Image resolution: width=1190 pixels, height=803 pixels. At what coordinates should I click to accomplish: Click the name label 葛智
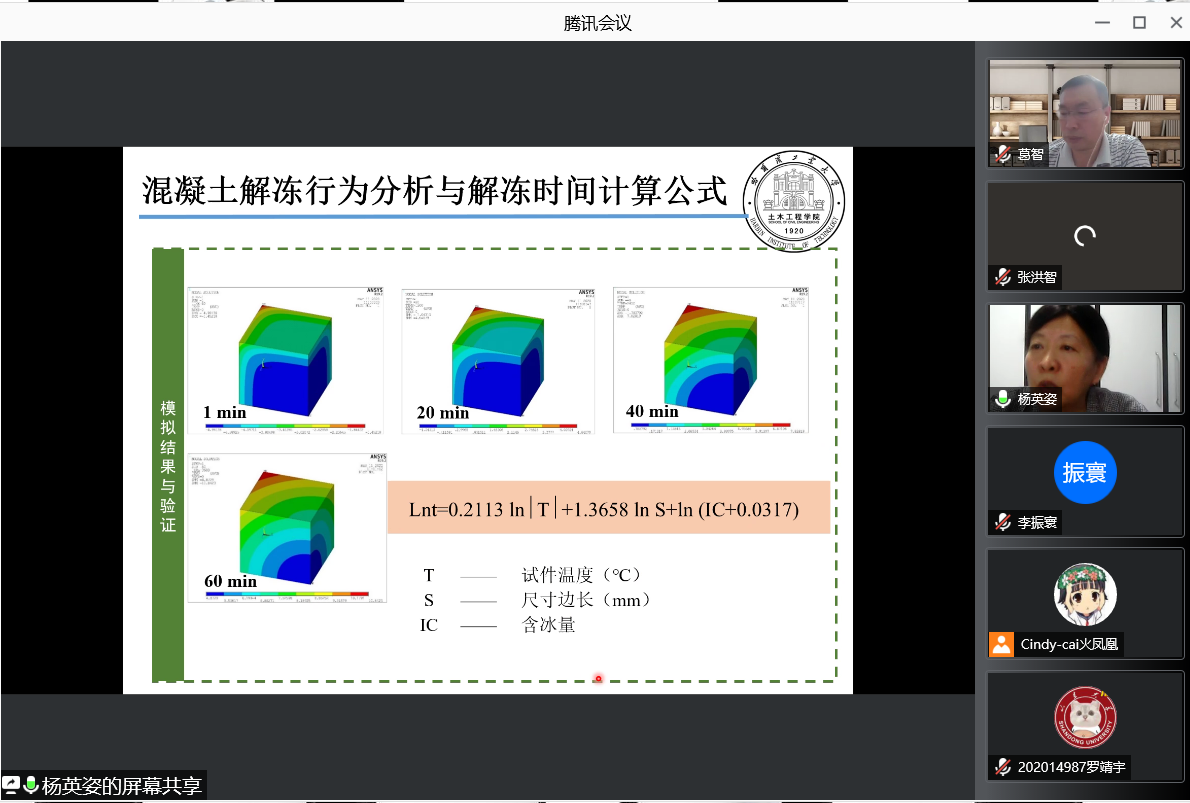[x=1031, y=155]
